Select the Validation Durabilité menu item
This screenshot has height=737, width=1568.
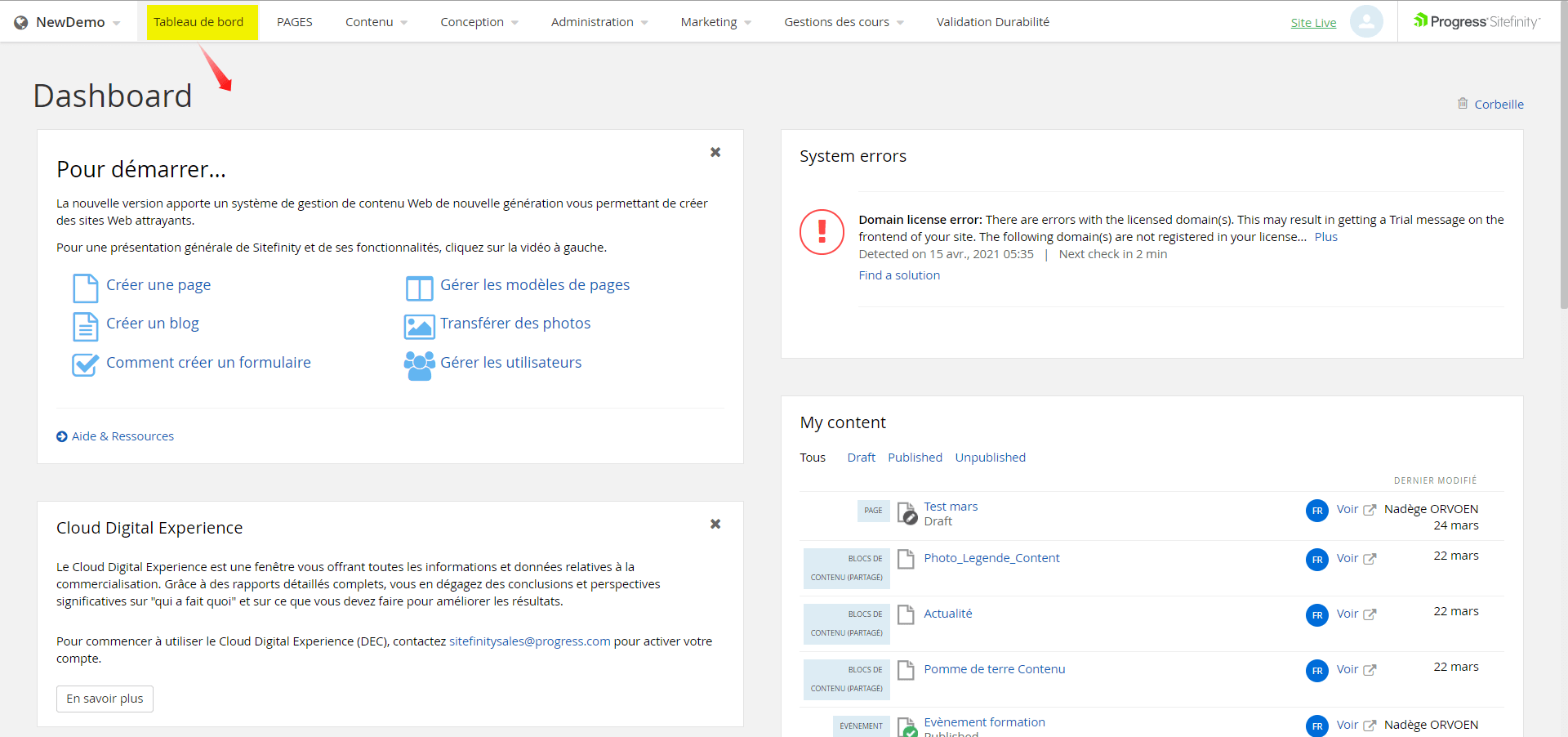(992, 22)
